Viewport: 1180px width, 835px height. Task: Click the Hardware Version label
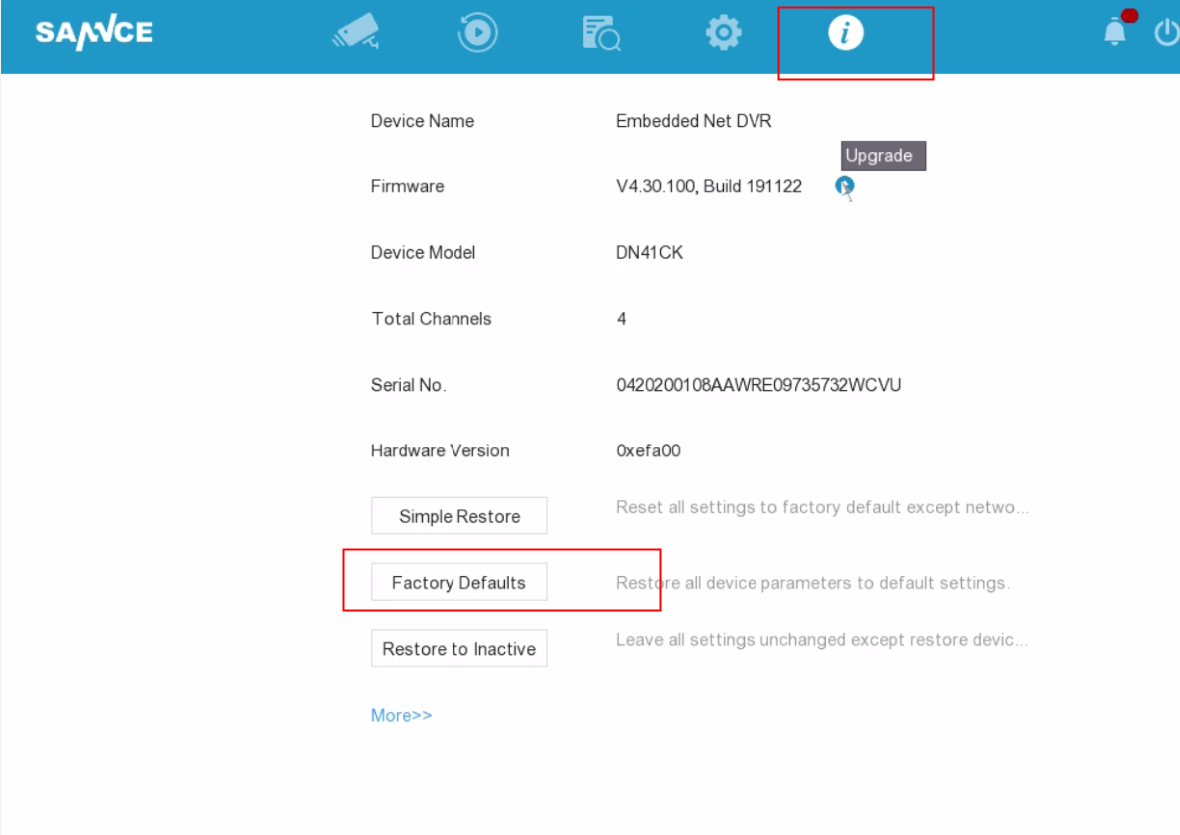coord(440,451)
